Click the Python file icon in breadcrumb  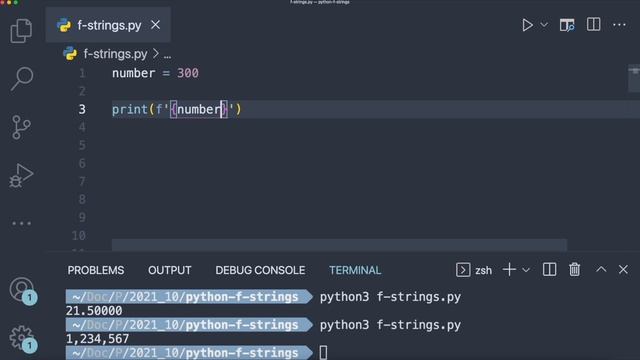(x=70, y=54)
